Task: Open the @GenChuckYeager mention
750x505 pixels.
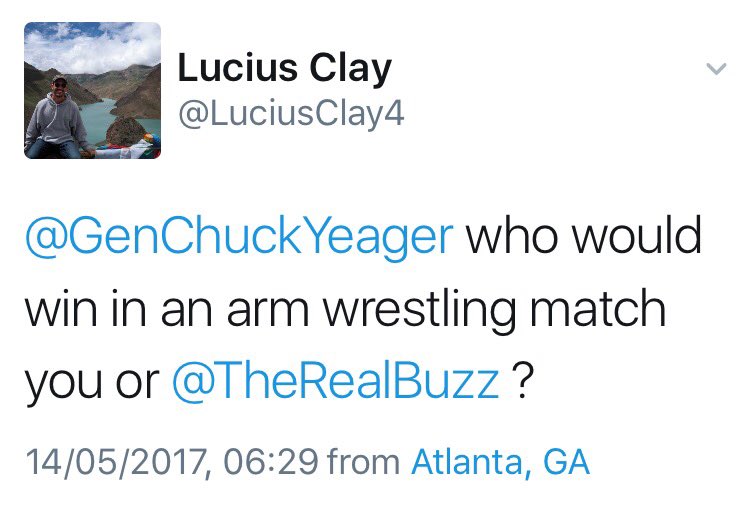Action: [239, 237]
